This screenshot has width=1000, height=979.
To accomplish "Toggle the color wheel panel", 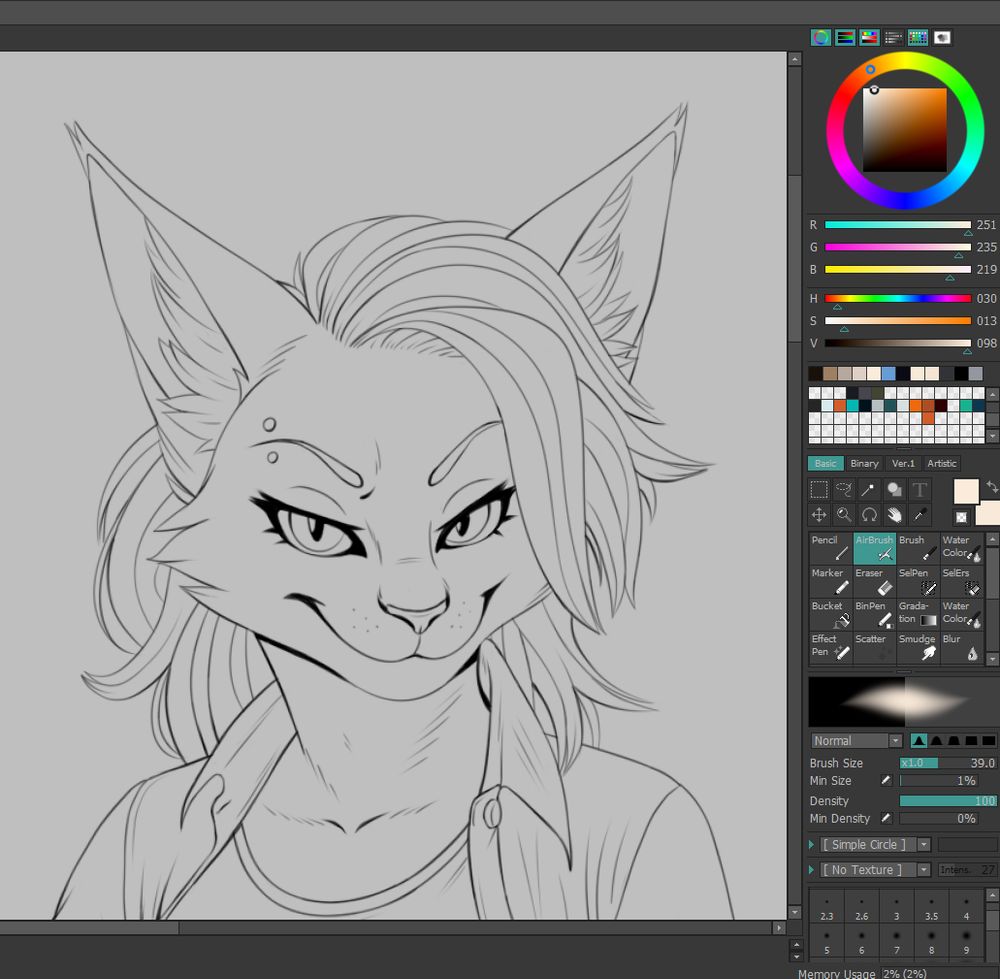I will (x=820, y=38).
